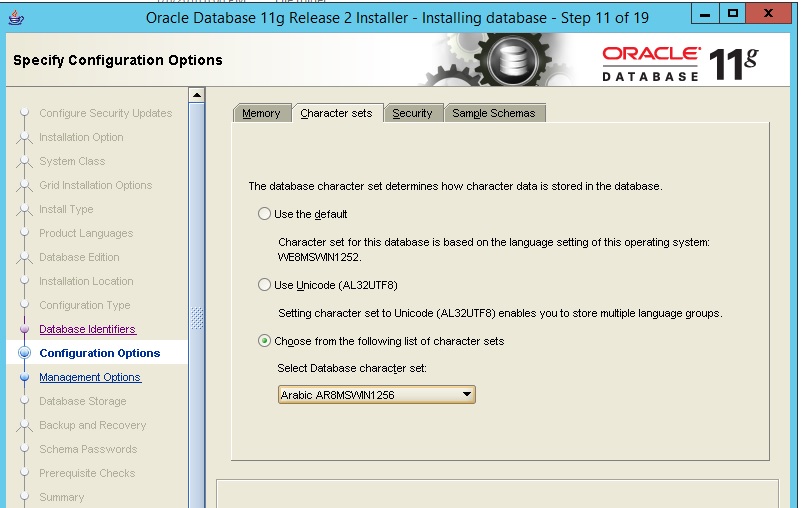Switch to the Memory tab
801x508 pixels.
click(x=262, y=113)
